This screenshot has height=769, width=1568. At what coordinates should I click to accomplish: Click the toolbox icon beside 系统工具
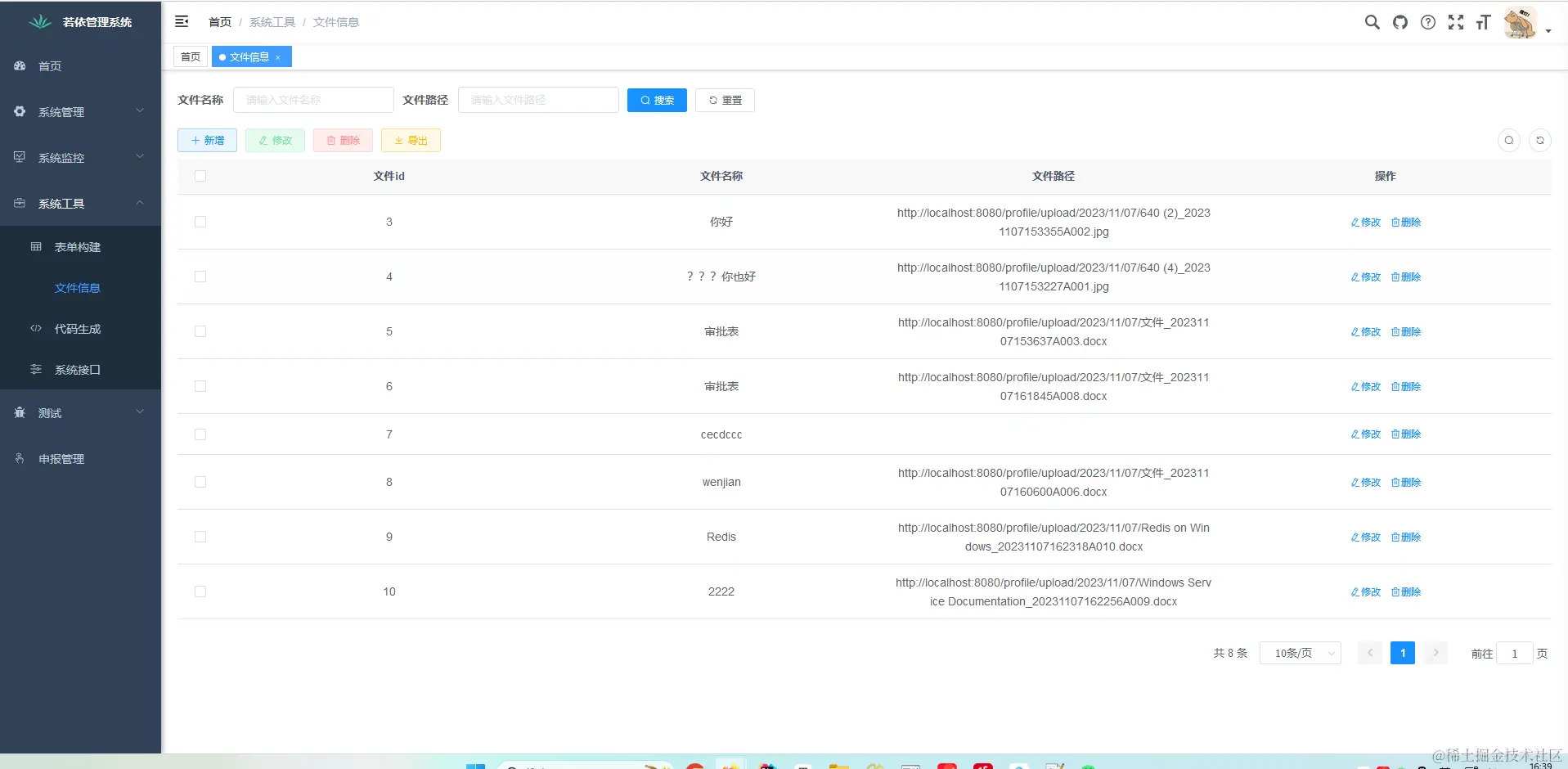click(x=20, y=203)
